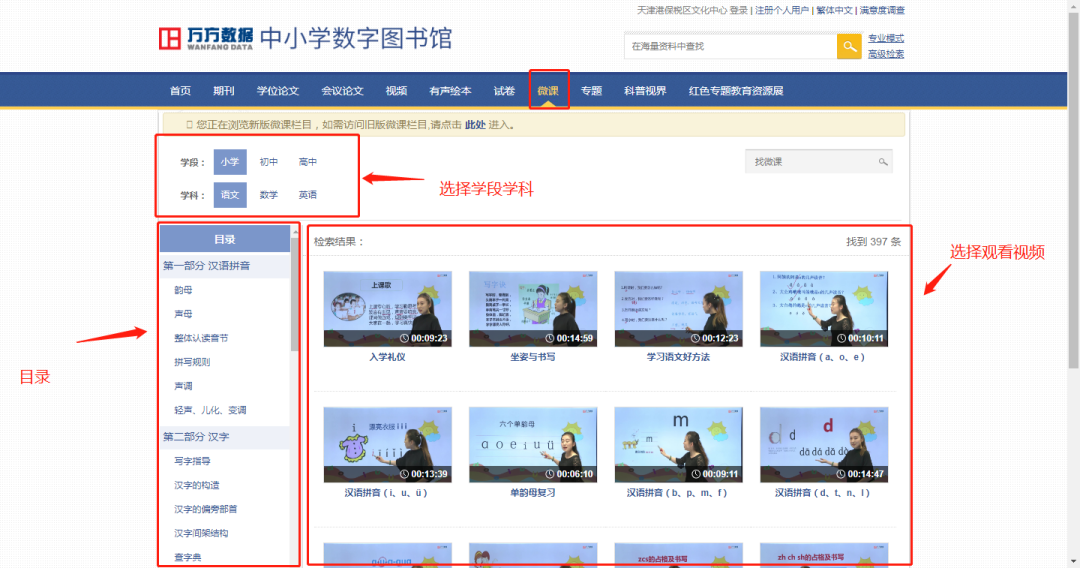Click the 坐姿与书写 title text
This screenshot has height=568, width=1080.
(x=533, y=357)
